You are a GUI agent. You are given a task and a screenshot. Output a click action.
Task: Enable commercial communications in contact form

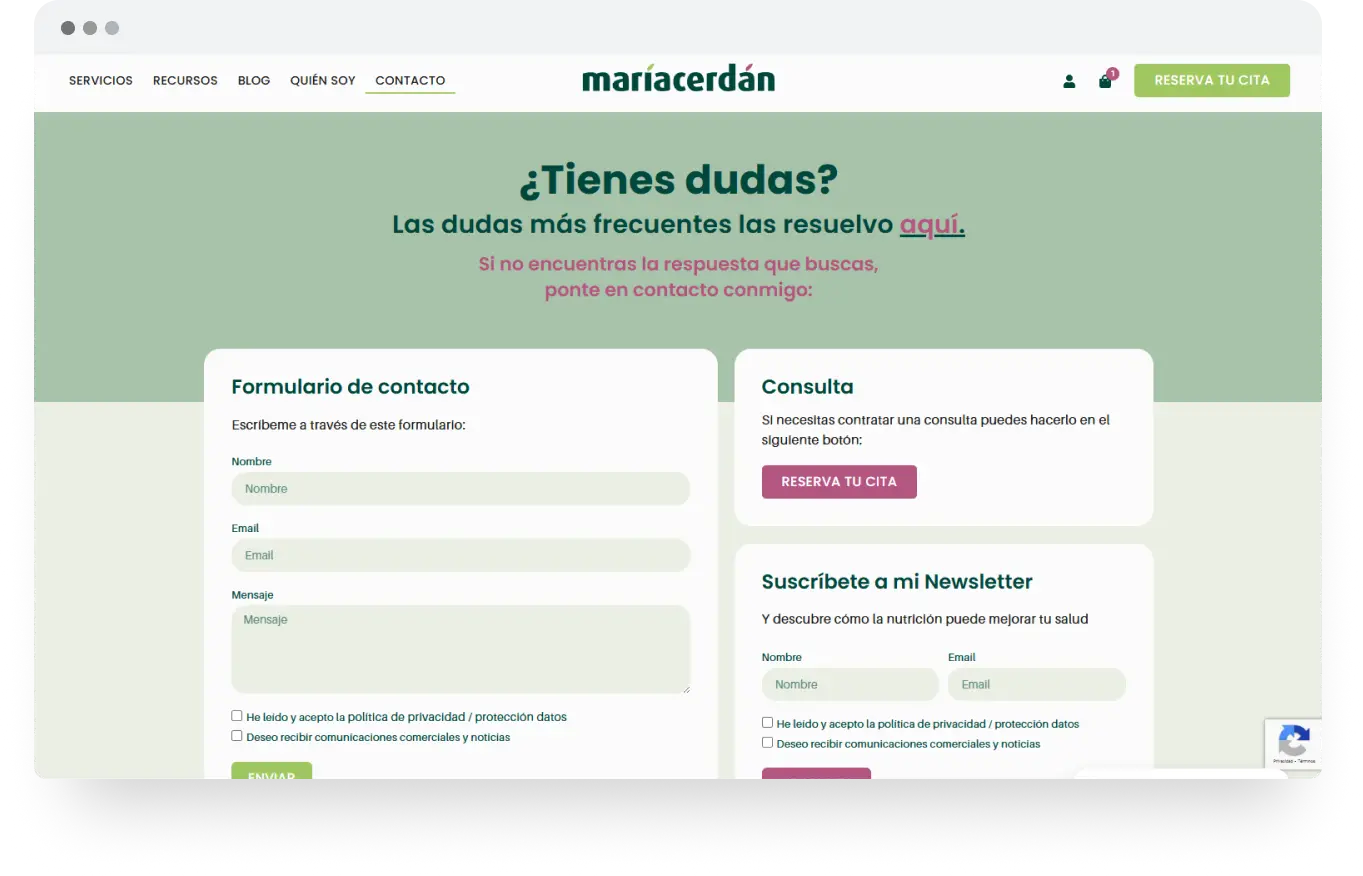click(x=237, y=736)
